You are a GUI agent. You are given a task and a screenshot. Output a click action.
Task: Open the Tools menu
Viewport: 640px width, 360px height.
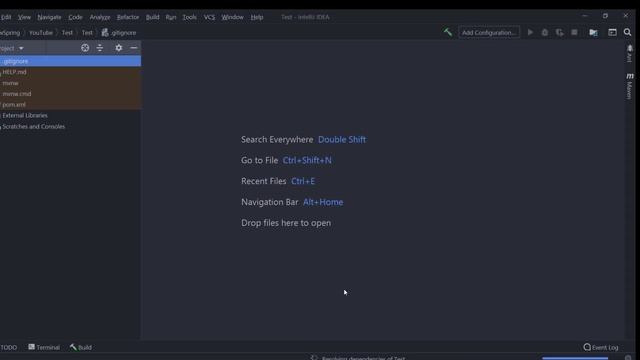tap(189, 17)
